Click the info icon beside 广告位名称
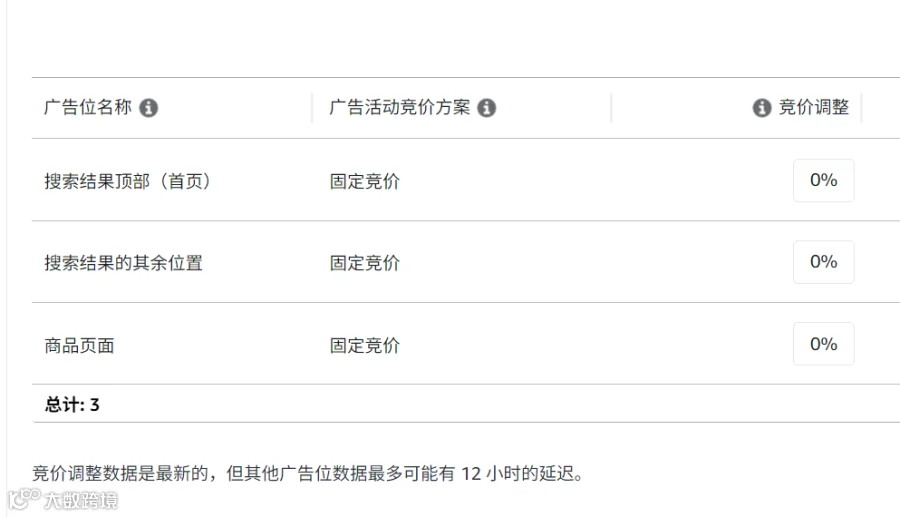The height and width of the screenshot is (517, 900). pos(148,107)
